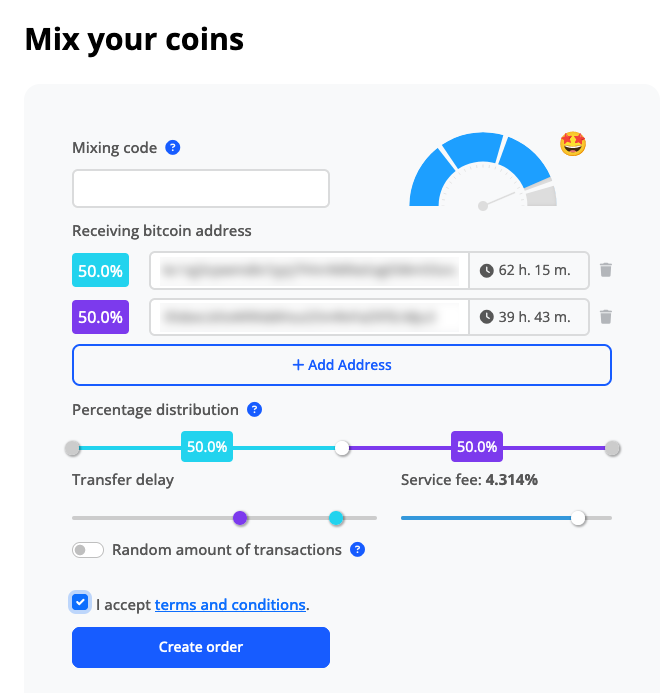Click the Add Address button
662x693 pixels.
pos(342,365)
